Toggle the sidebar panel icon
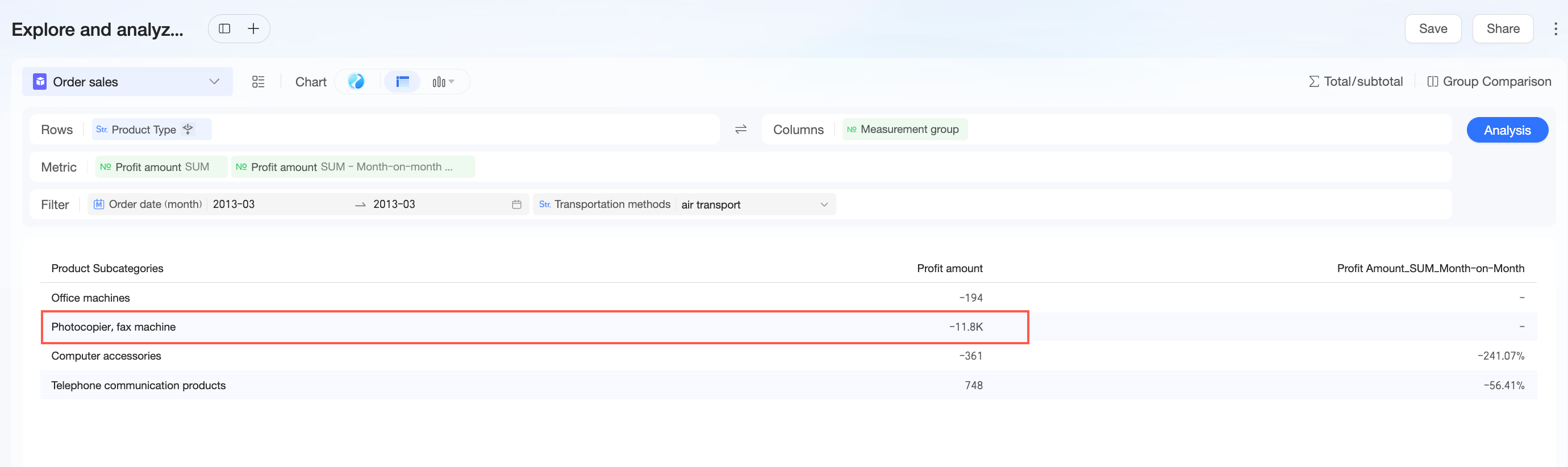This screenshot has width=1568, height=467. point(224,28)
